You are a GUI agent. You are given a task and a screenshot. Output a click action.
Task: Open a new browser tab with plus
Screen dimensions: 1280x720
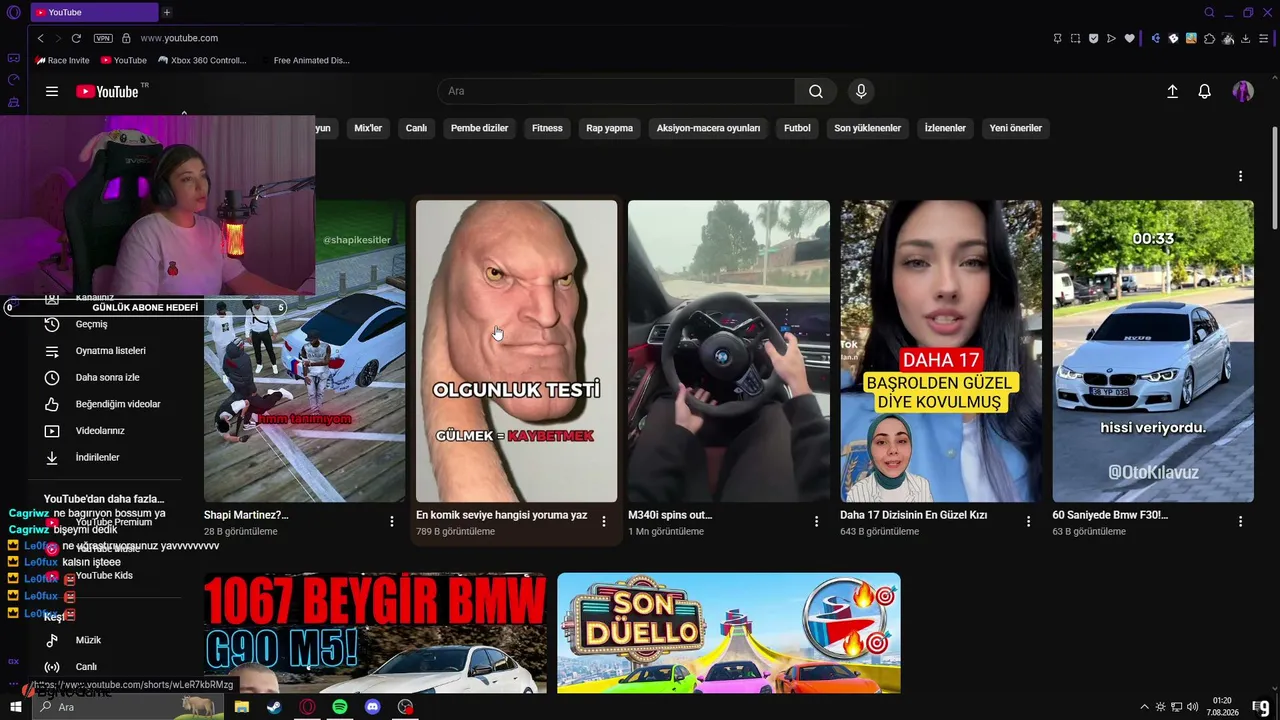167,12
